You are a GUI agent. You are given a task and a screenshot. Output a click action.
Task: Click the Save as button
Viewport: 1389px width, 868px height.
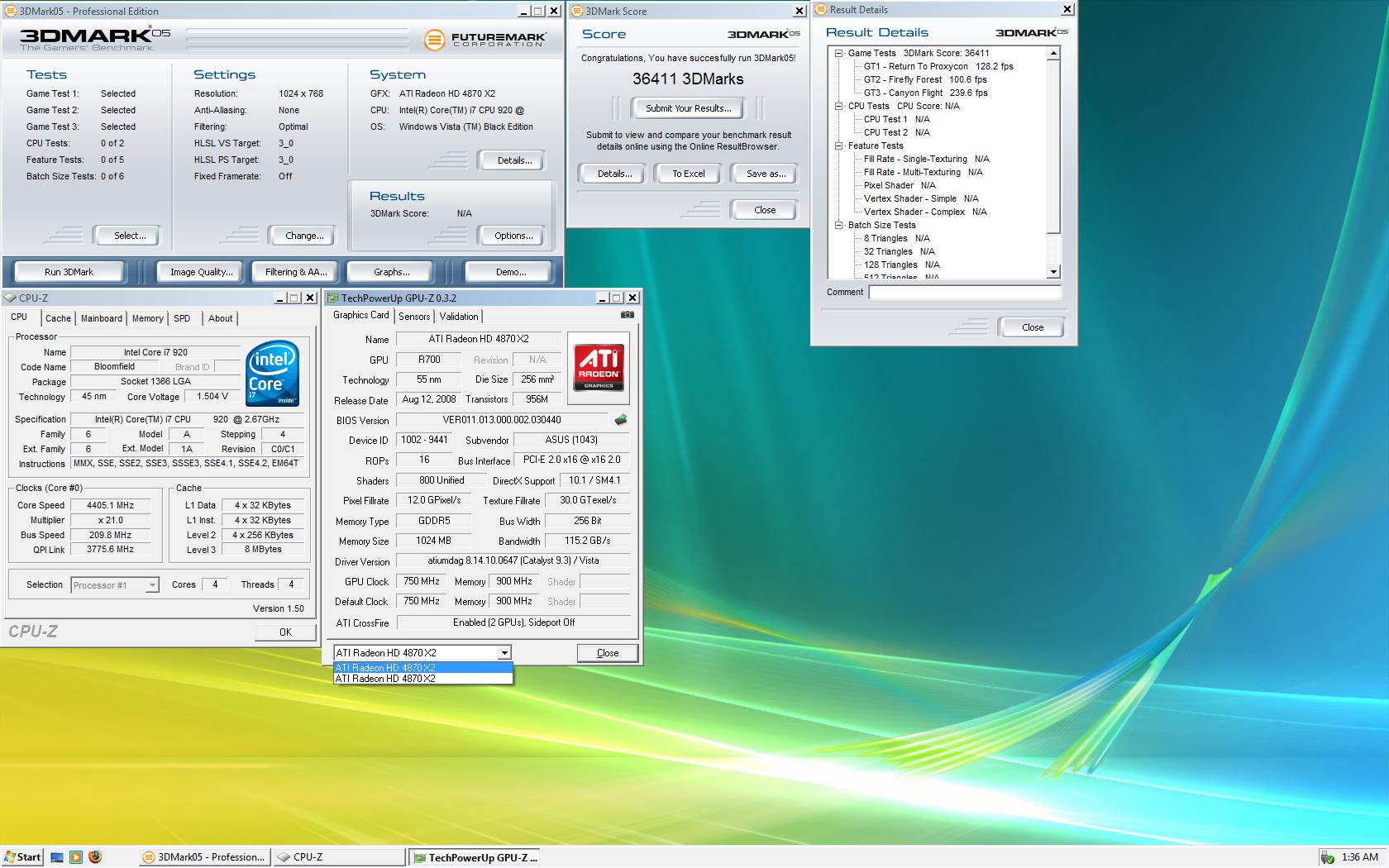point(766,174)
